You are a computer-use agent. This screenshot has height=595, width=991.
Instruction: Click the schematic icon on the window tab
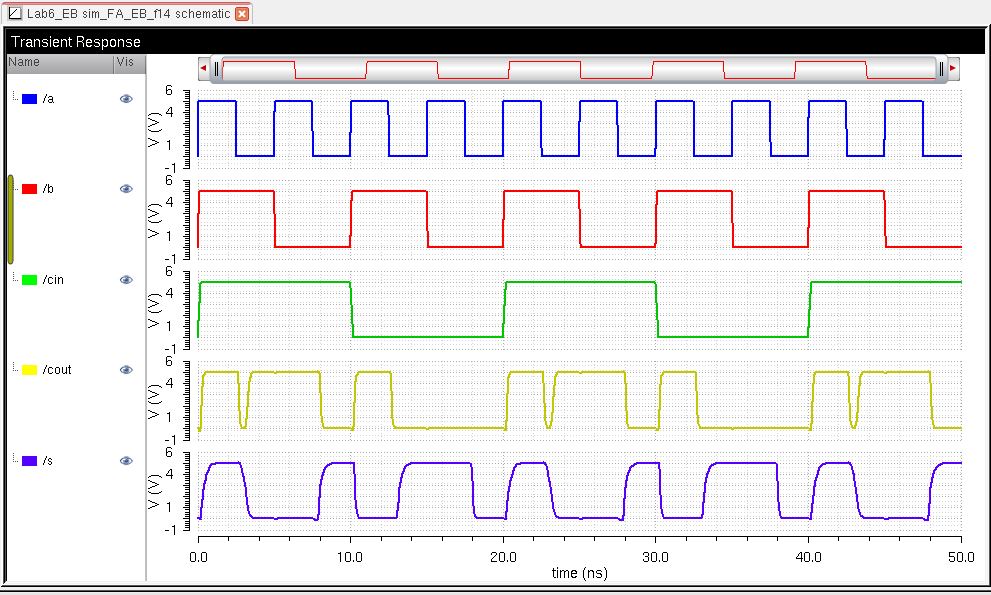tap(14, 14)
